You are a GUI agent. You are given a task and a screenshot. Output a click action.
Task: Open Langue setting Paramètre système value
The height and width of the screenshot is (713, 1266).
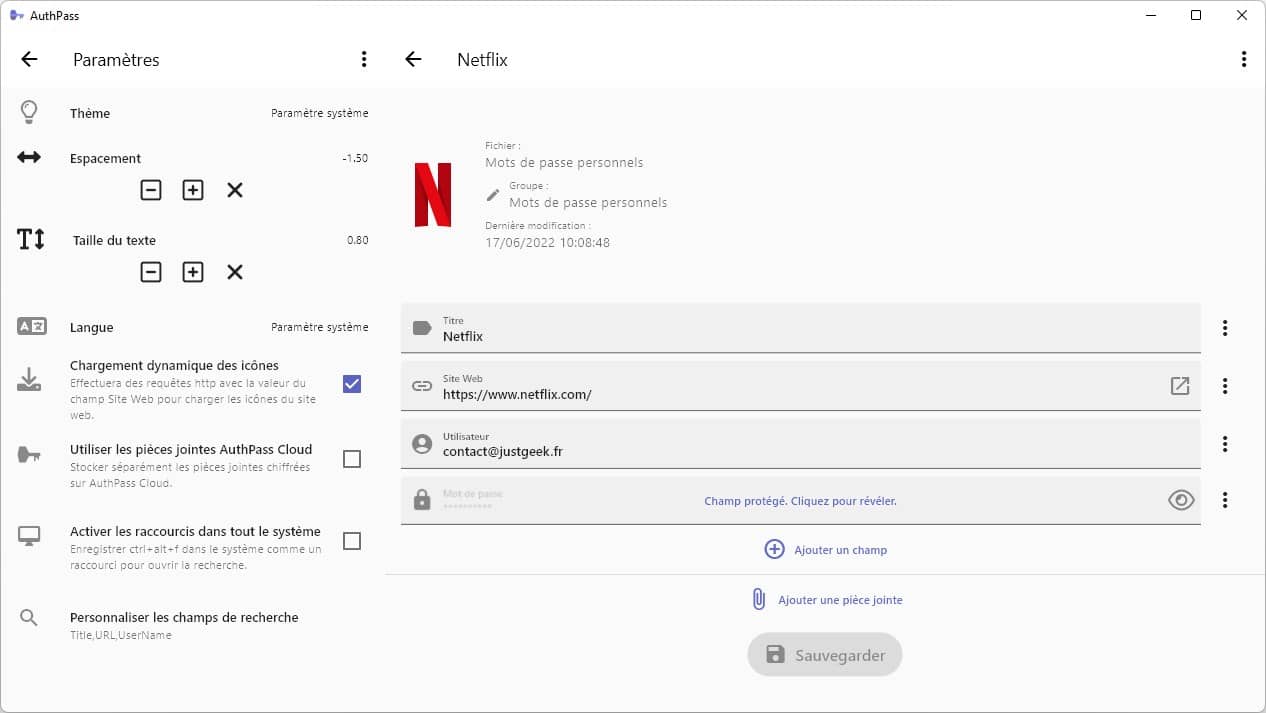click(319, 327)
